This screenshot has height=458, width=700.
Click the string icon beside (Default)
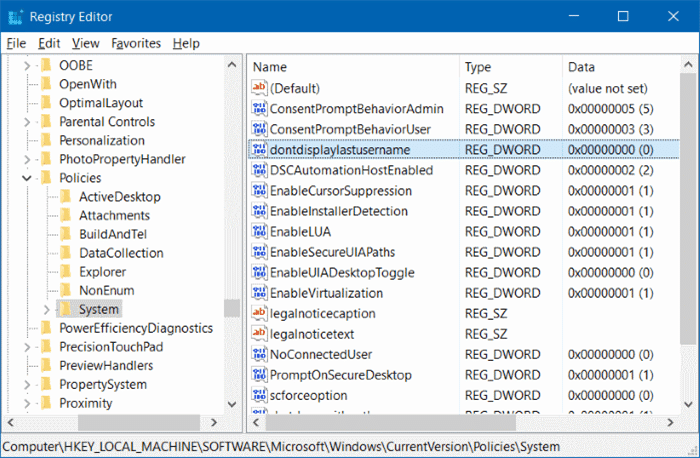click(259, 88)
